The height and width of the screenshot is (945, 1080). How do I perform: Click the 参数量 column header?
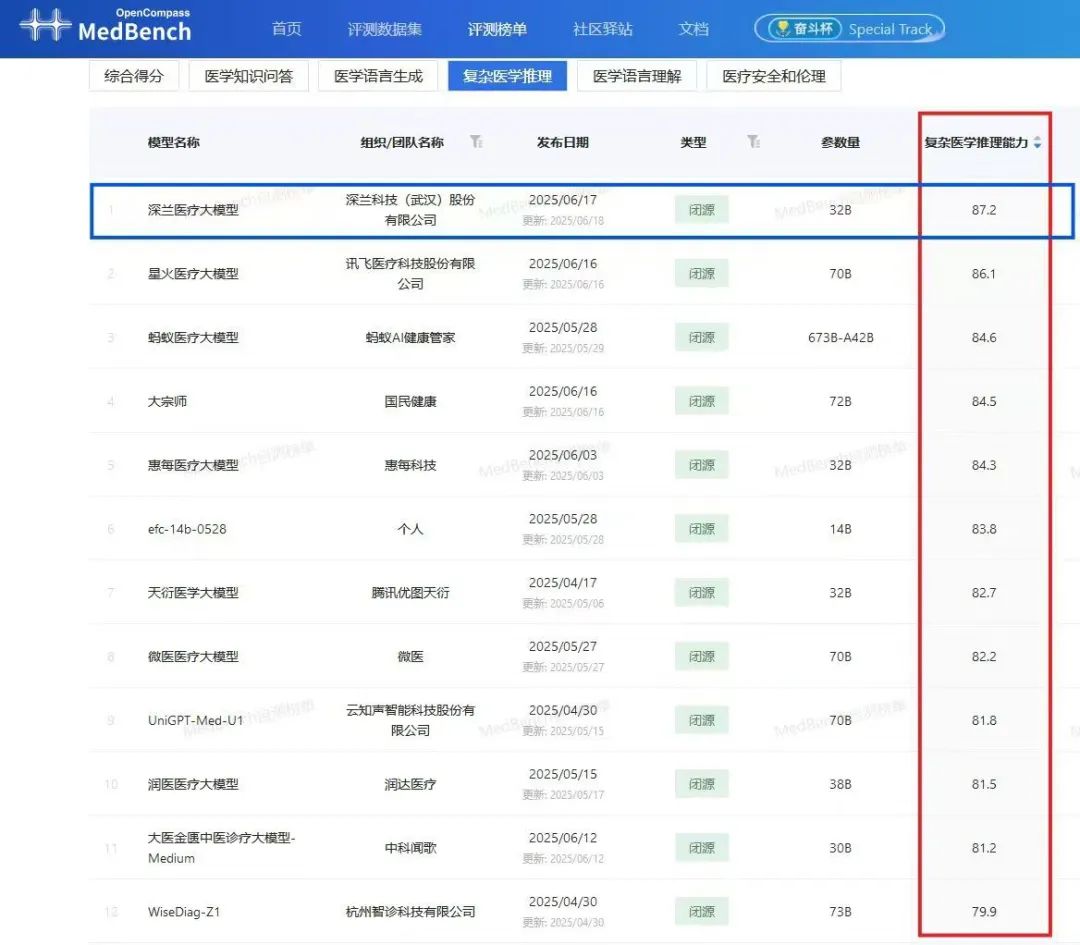(x=840, y=143)
